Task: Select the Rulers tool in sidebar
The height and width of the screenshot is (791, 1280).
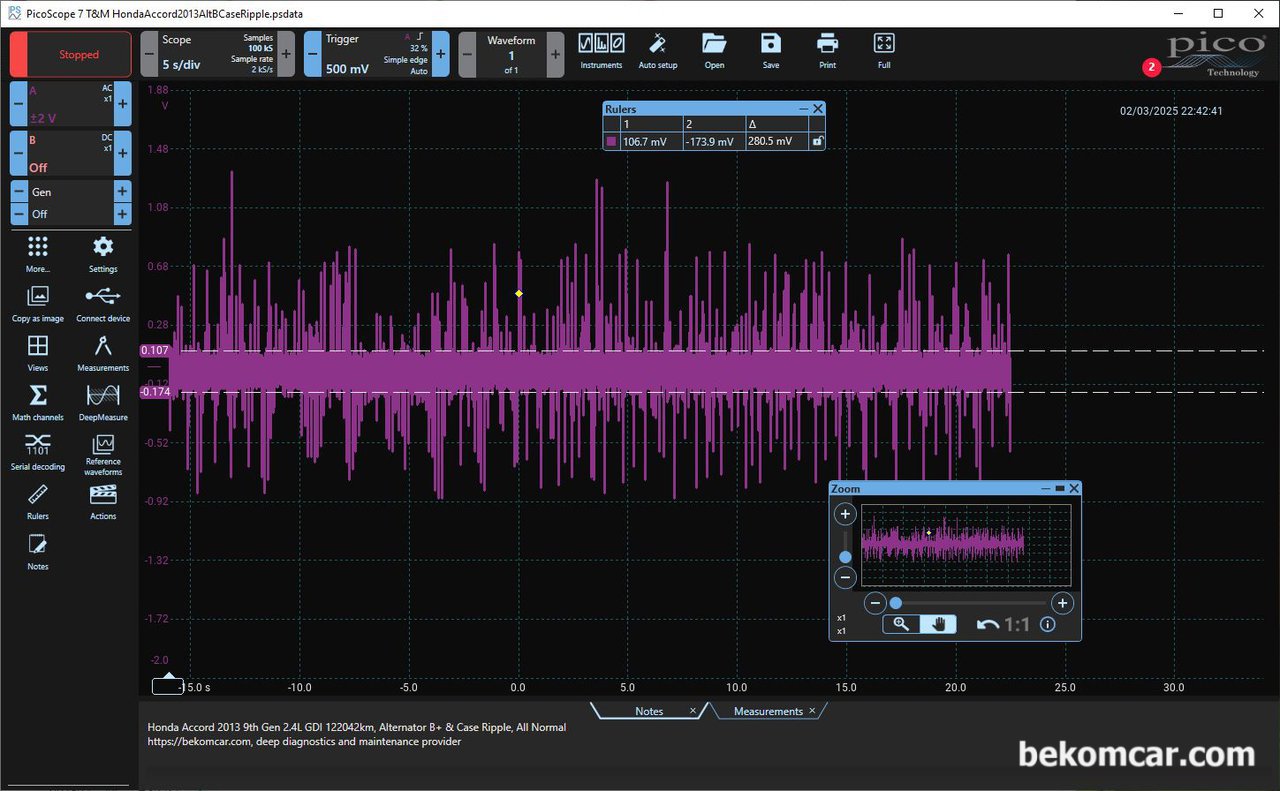Action: point(38,502)
